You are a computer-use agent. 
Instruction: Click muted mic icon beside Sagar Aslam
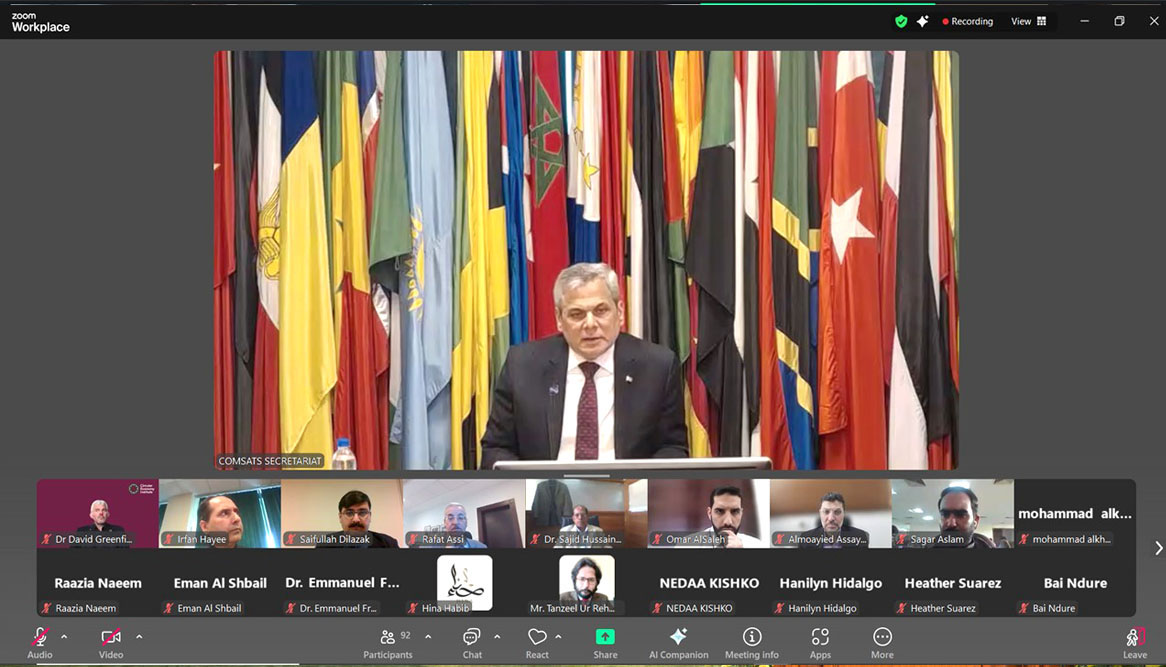click(x=902, y=539)
